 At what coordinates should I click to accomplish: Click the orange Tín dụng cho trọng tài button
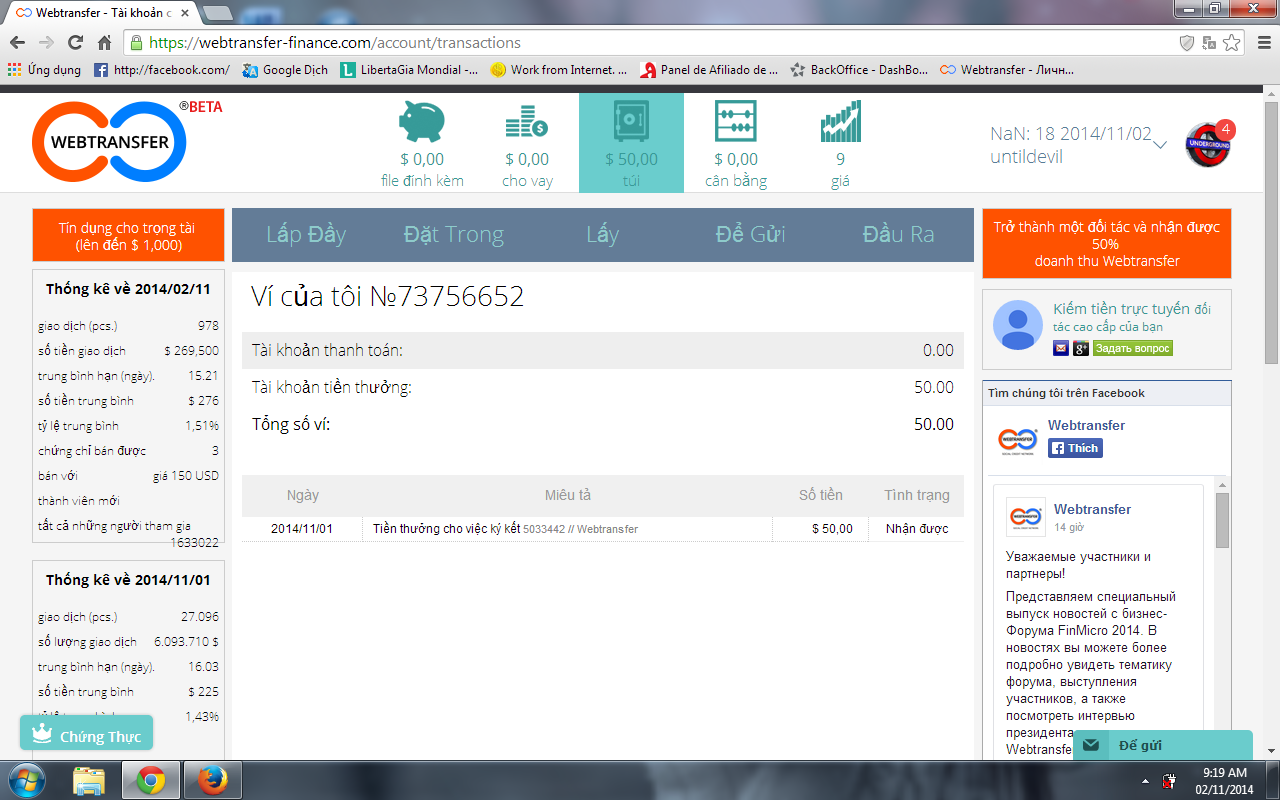tap(127, 237)
